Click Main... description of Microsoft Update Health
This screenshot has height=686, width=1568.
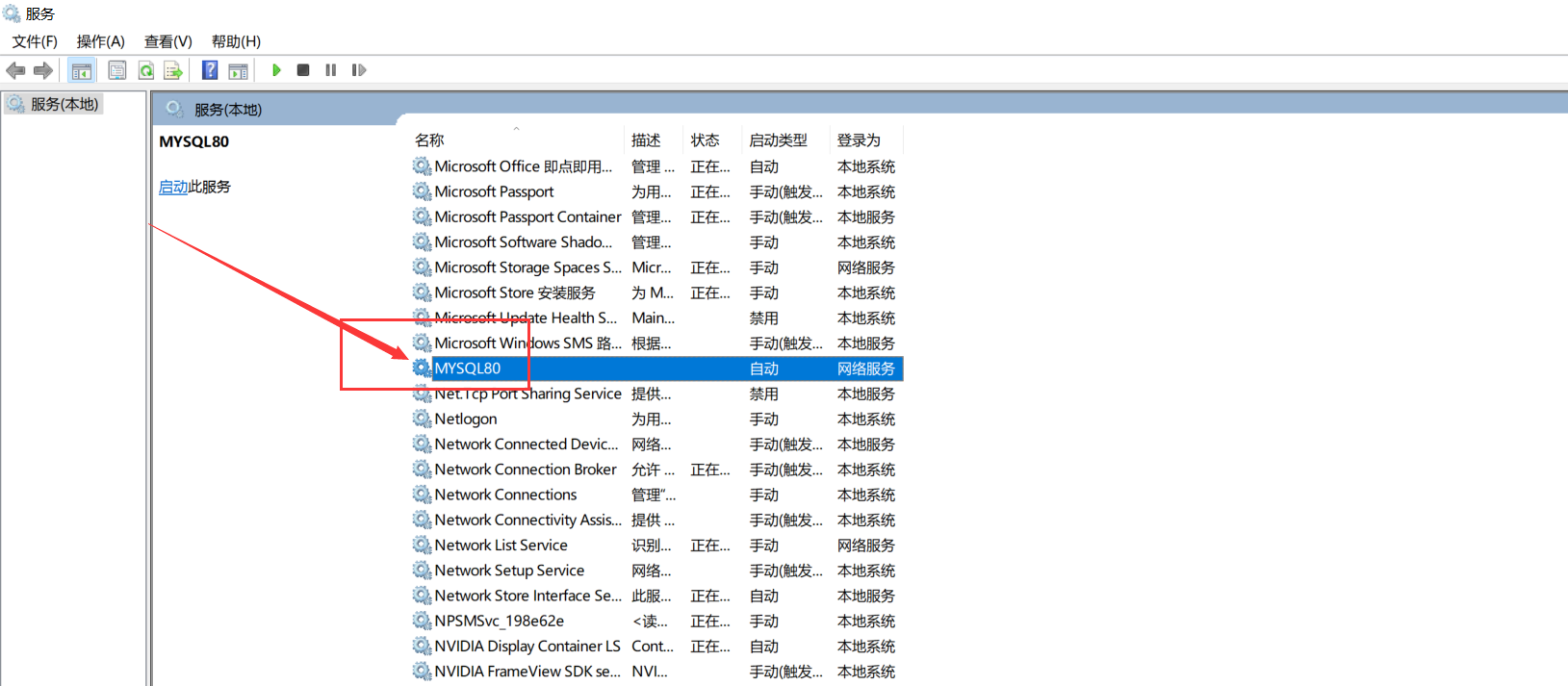653,318
